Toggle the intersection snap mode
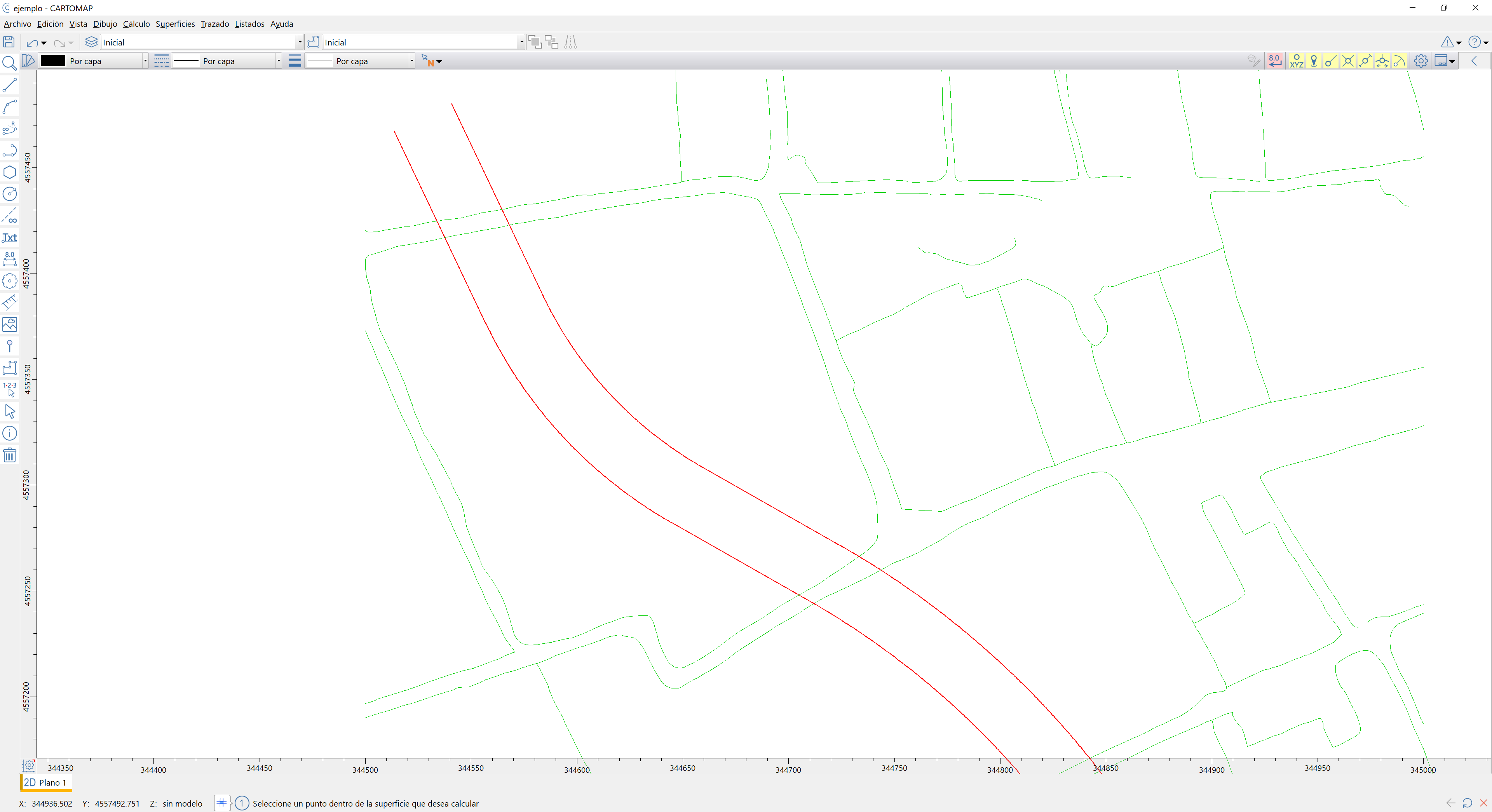Image resolution: width=1492 pixels, height=812 pixels. pos(1348,61)
